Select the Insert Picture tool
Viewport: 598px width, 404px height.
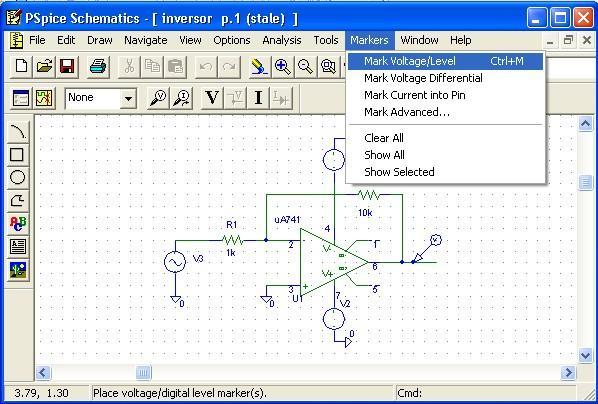(18, 270)
